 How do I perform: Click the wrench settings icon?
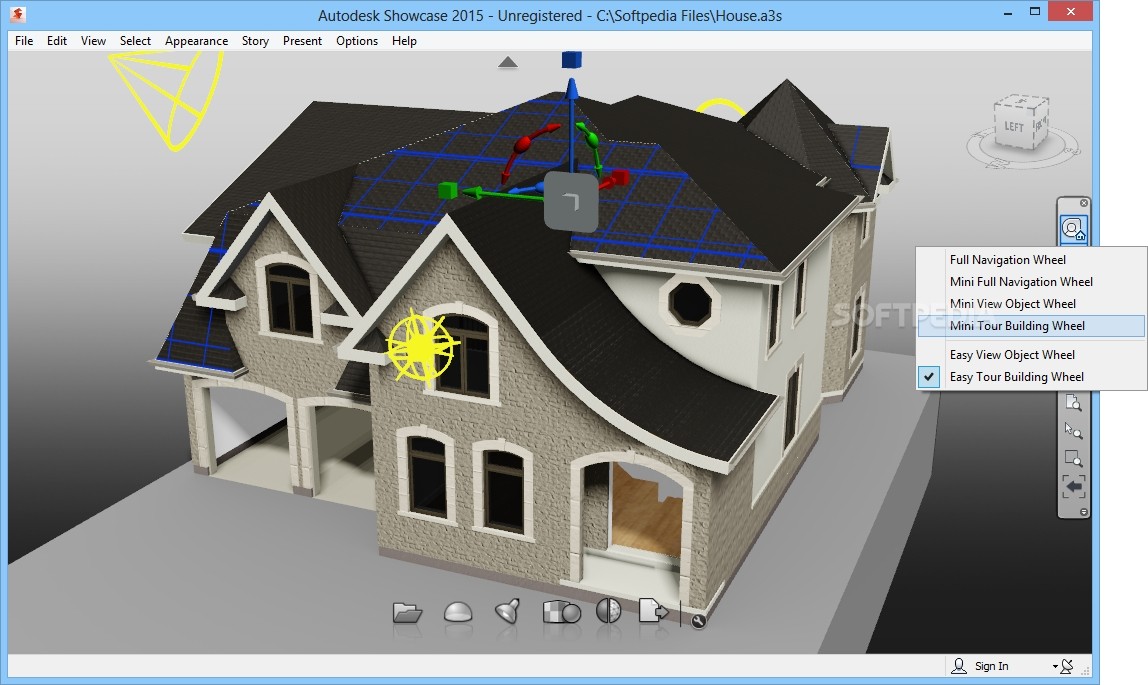(x=698, y=621)
